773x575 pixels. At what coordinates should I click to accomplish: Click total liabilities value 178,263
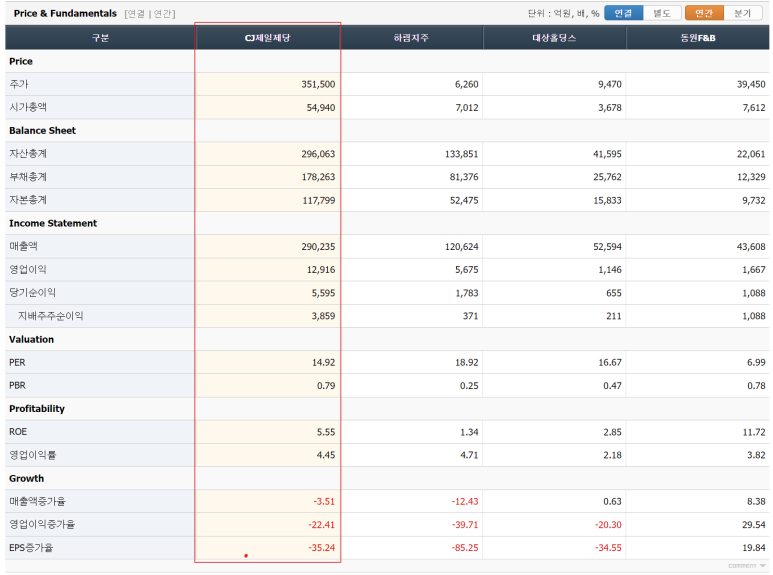tap(318, 177)
